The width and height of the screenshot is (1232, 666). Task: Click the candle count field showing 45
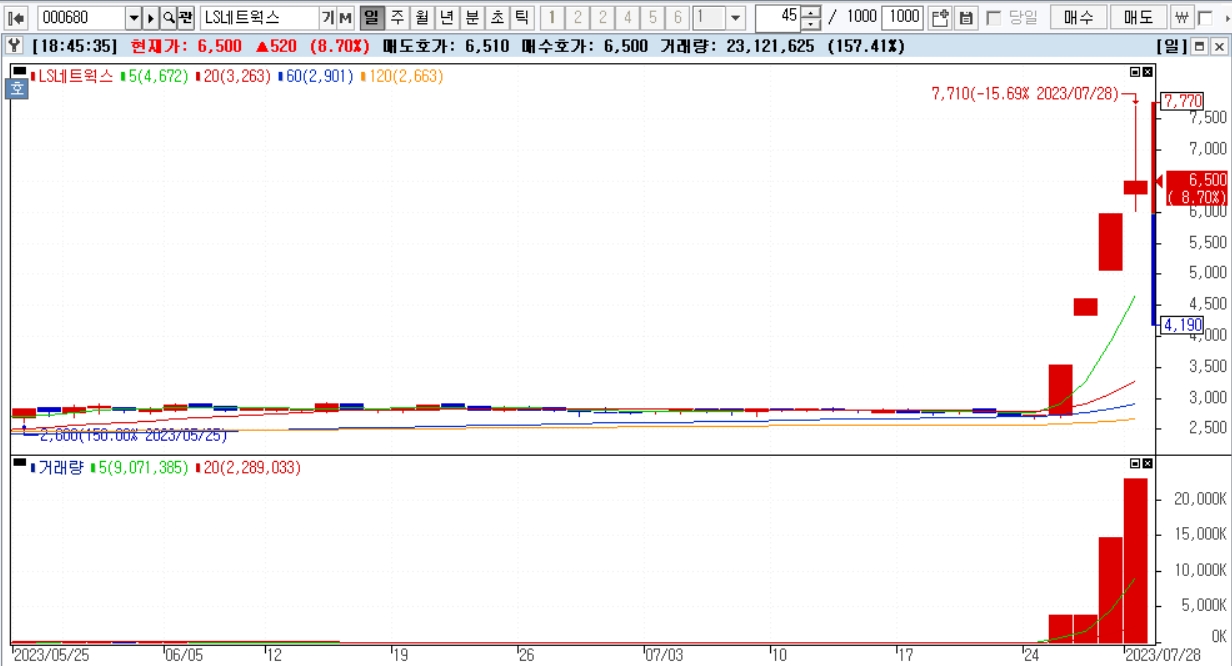(x=777, y=17)
